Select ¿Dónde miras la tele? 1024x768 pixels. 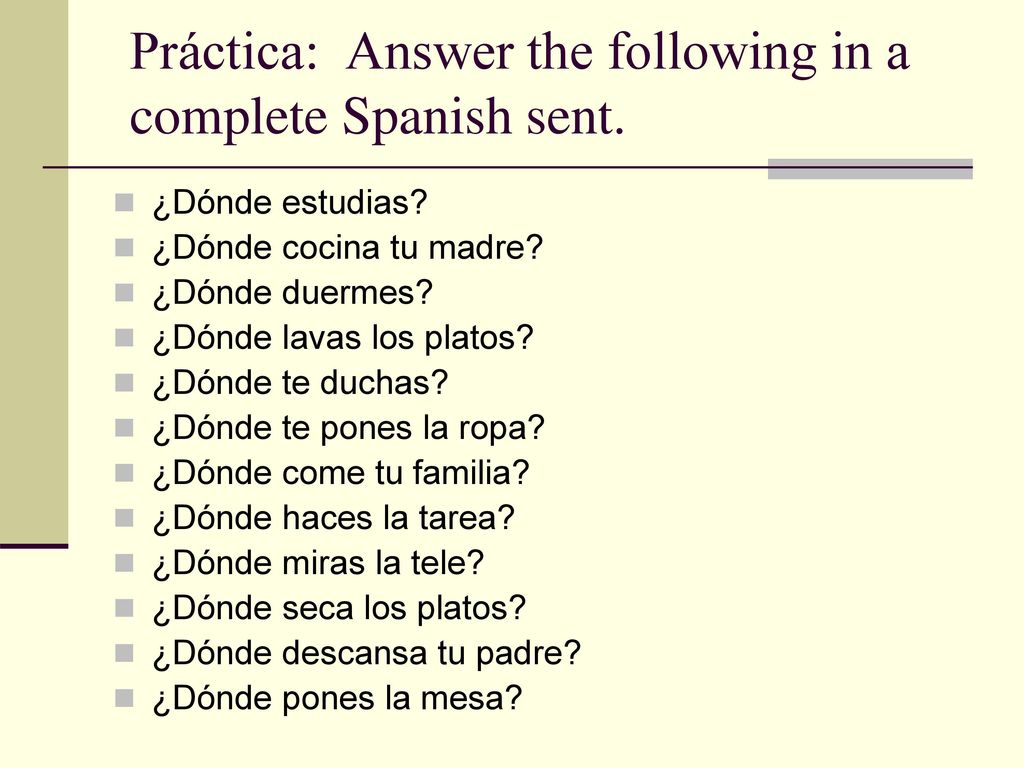click(x=319, y=563)
